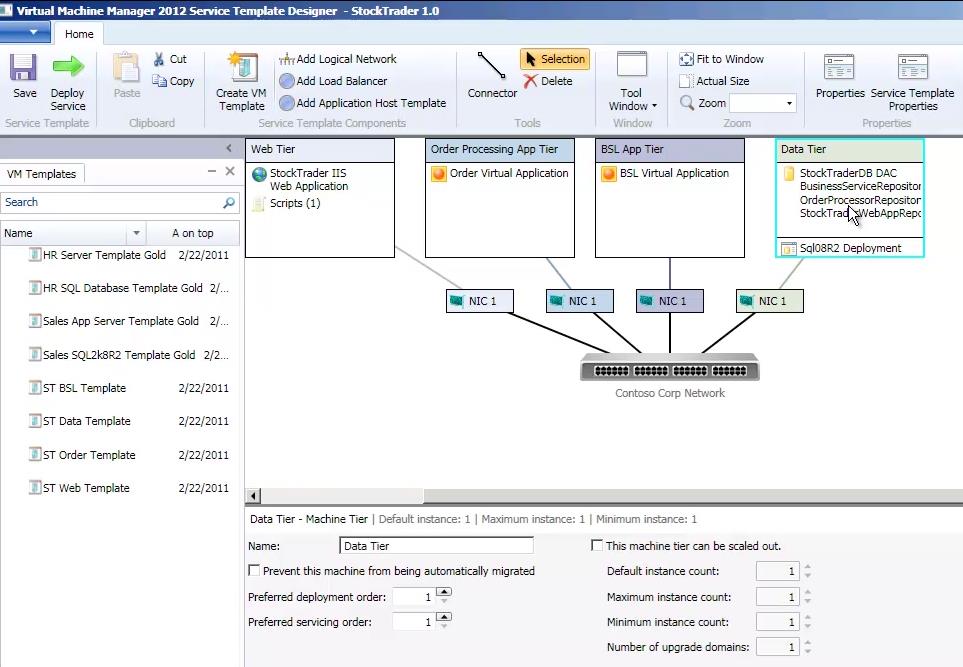Cut the selected item

(x=170, y=59)
